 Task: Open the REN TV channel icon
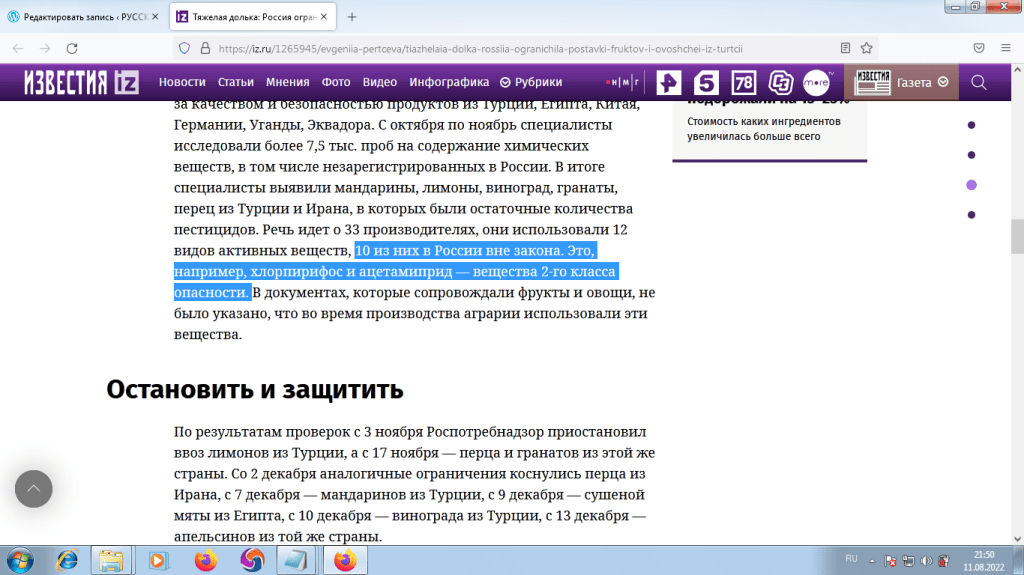point(669,82)
